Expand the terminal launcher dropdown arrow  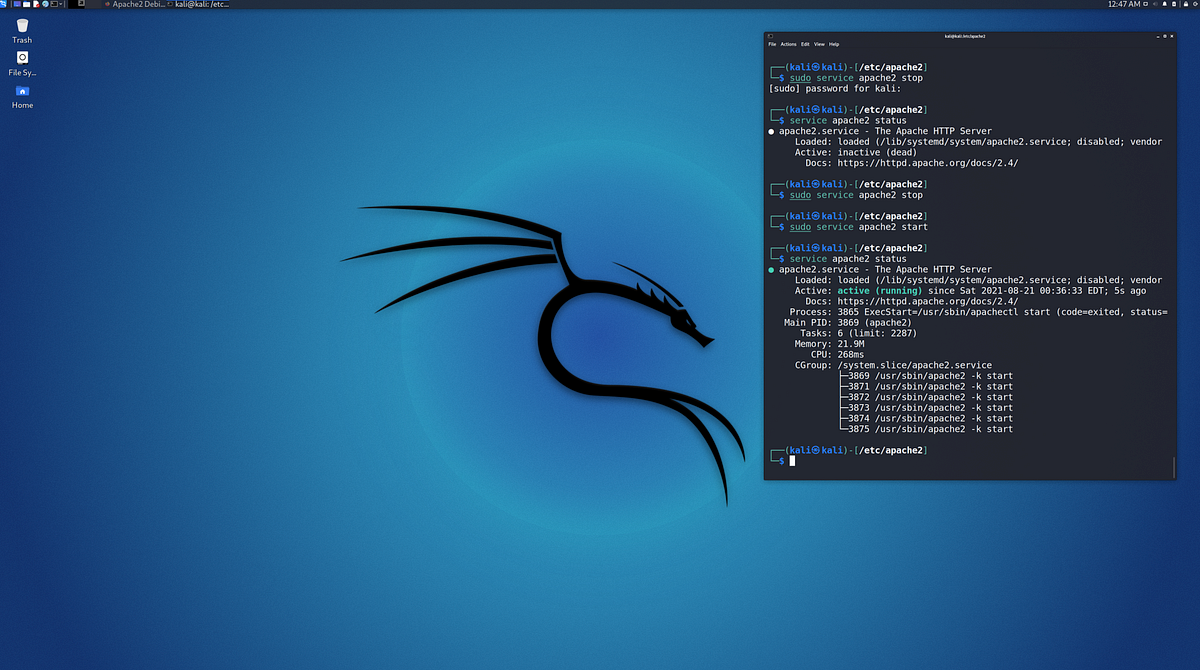click(x=60, y=4)
